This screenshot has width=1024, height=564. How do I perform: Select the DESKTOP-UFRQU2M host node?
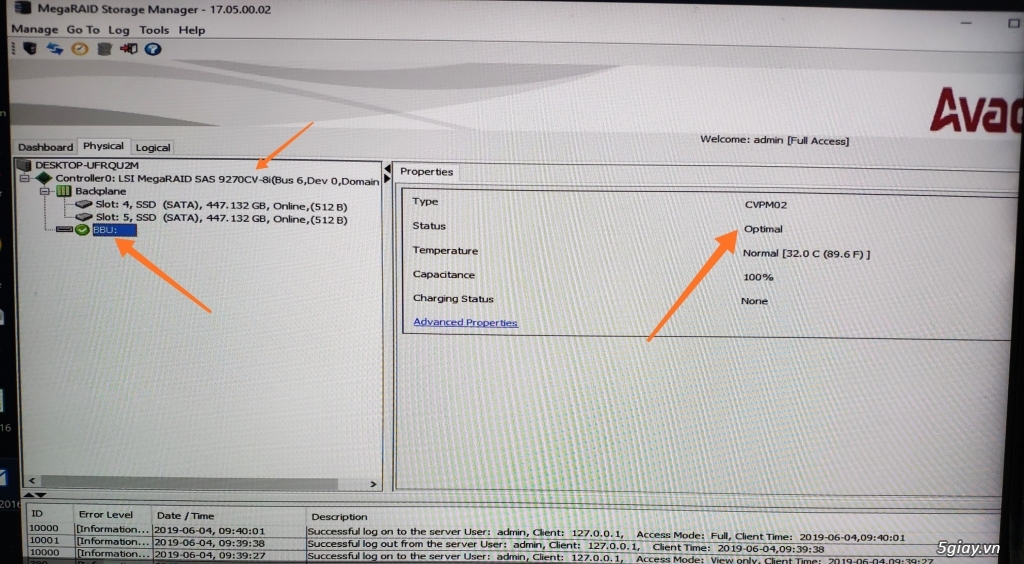coord(87,165)
